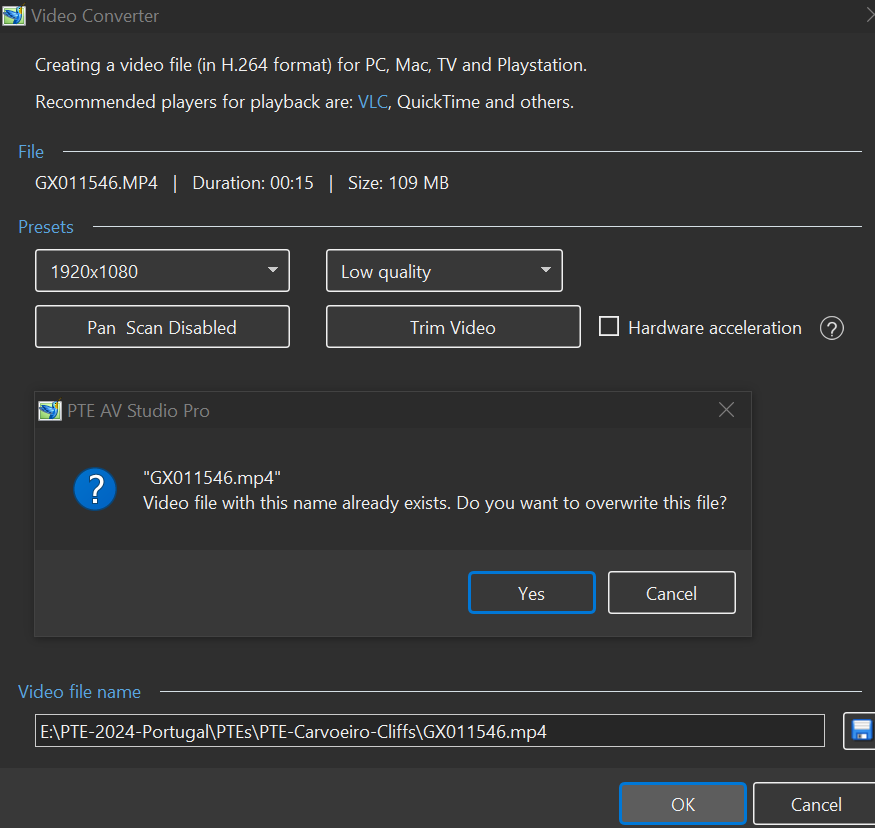Open the Low quality preset dropdown
This screenshot has height=828, width=875.
[444, 271]
